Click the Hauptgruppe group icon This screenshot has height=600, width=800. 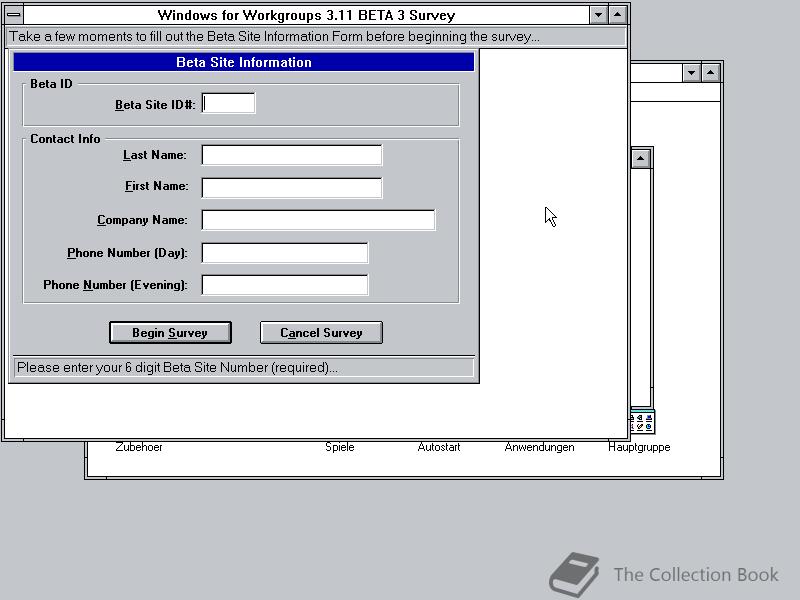tap(642, 422)
